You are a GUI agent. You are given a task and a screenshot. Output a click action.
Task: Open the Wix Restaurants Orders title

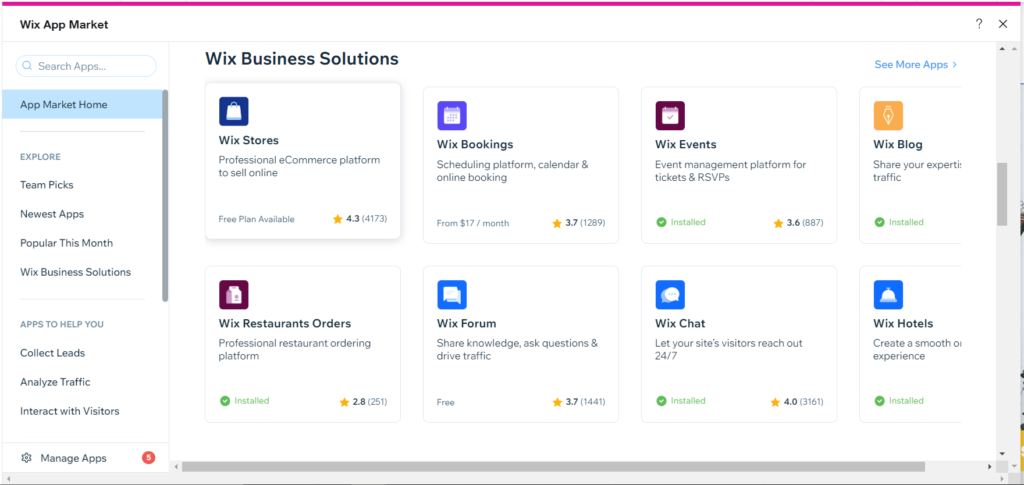click(x=285, y=323)
